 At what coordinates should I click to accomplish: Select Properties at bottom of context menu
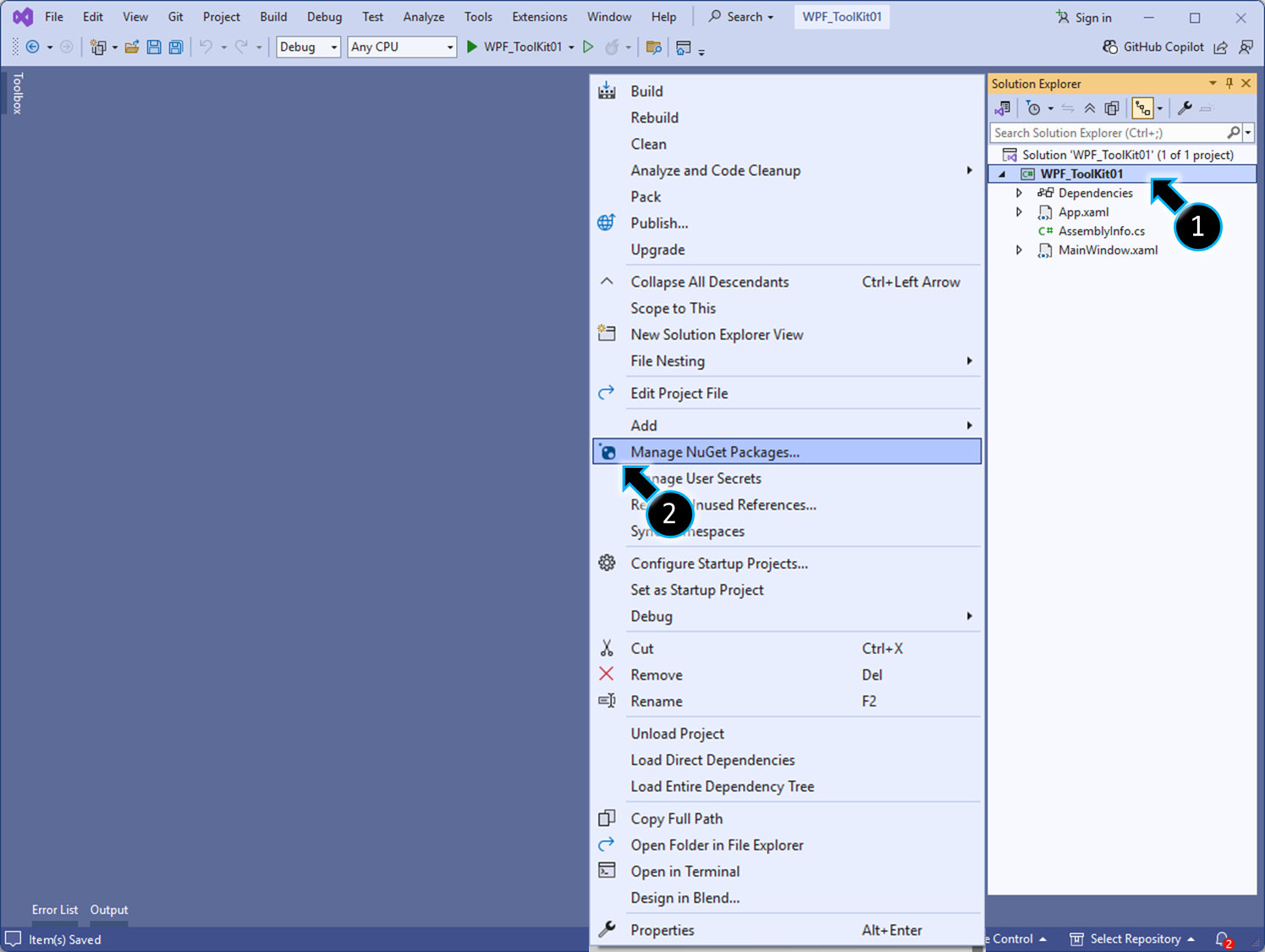tap(787, 930)
